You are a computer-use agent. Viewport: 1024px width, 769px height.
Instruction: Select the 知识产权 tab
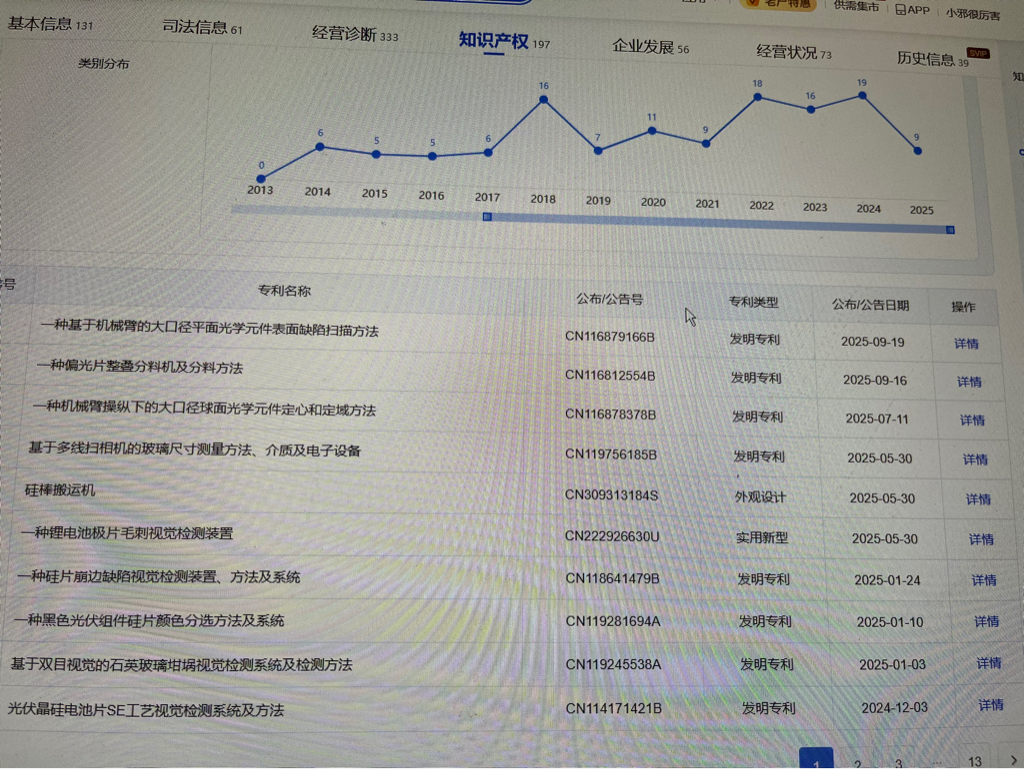[x=504, y=42]
